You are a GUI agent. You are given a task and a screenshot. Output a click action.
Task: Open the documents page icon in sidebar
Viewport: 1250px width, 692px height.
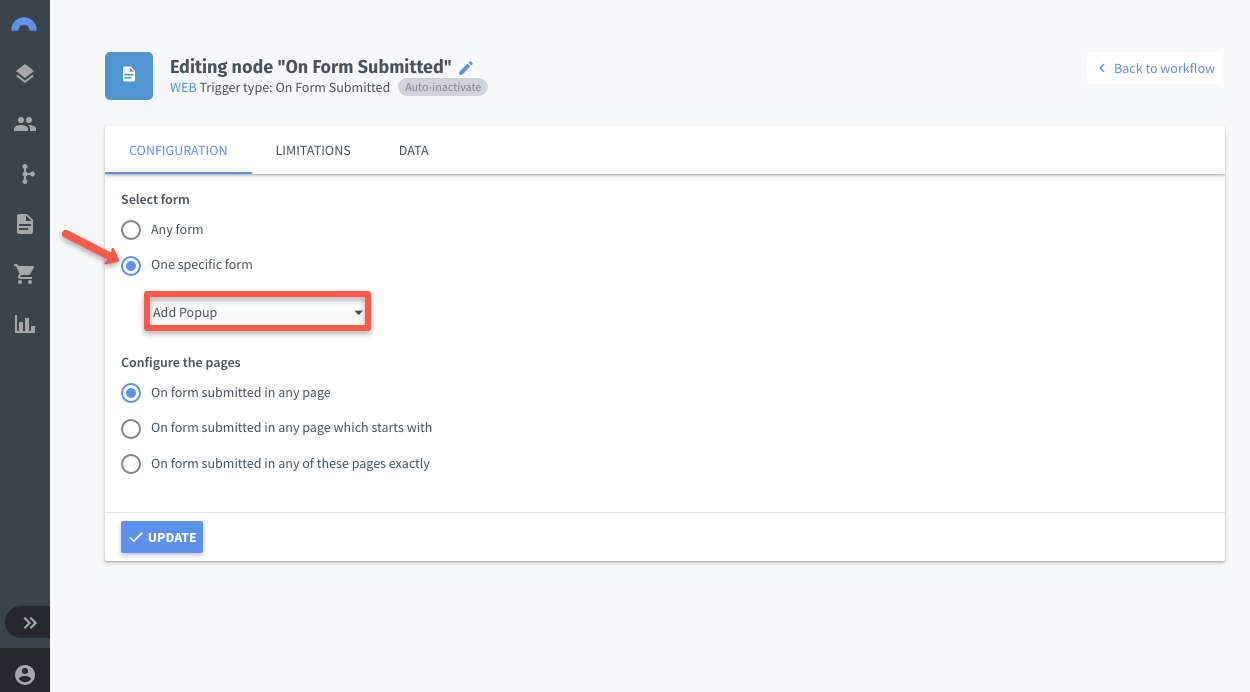click(25, 224)
